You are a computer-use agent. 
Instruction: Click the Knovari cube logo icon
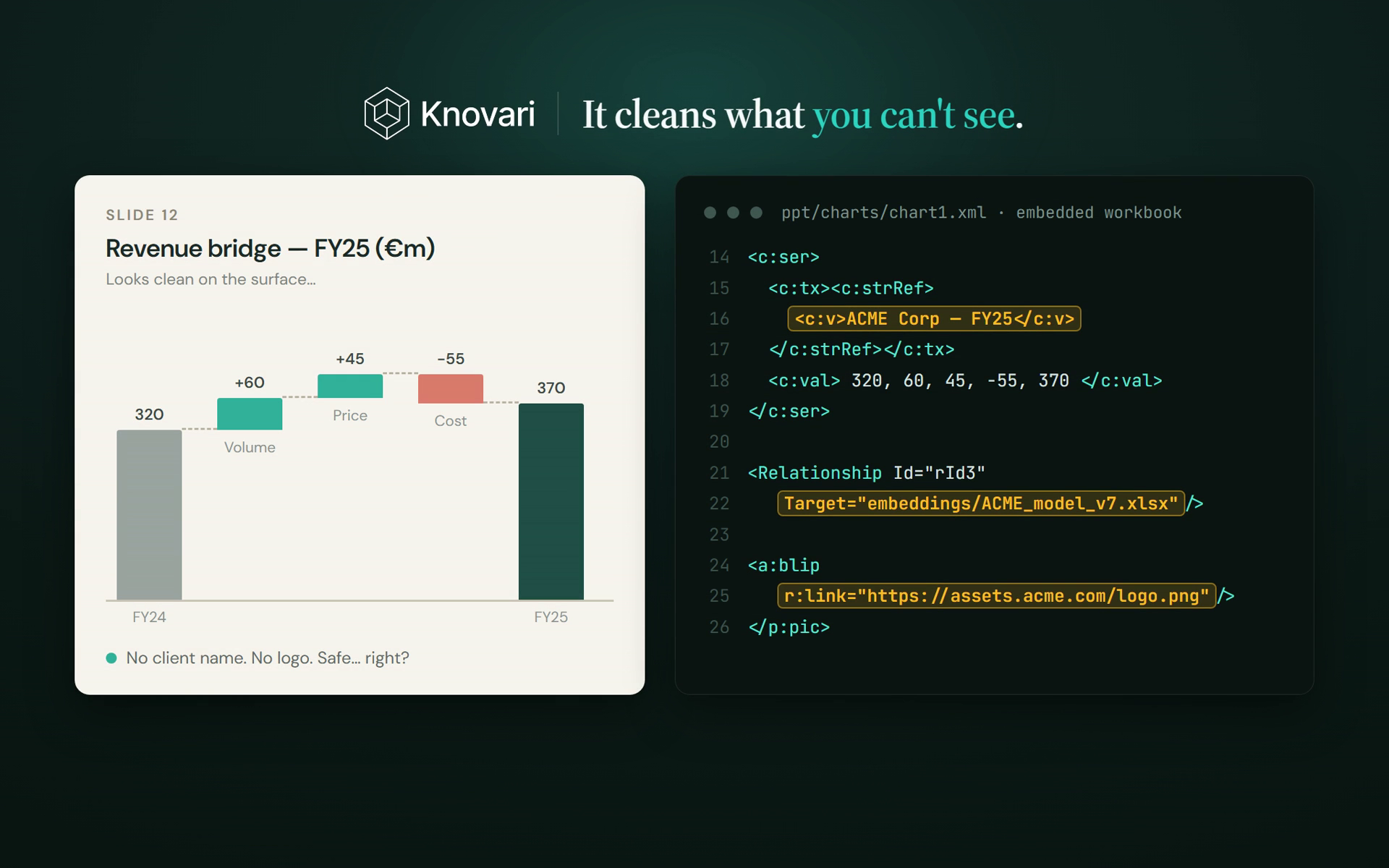[x=386, y=114]
